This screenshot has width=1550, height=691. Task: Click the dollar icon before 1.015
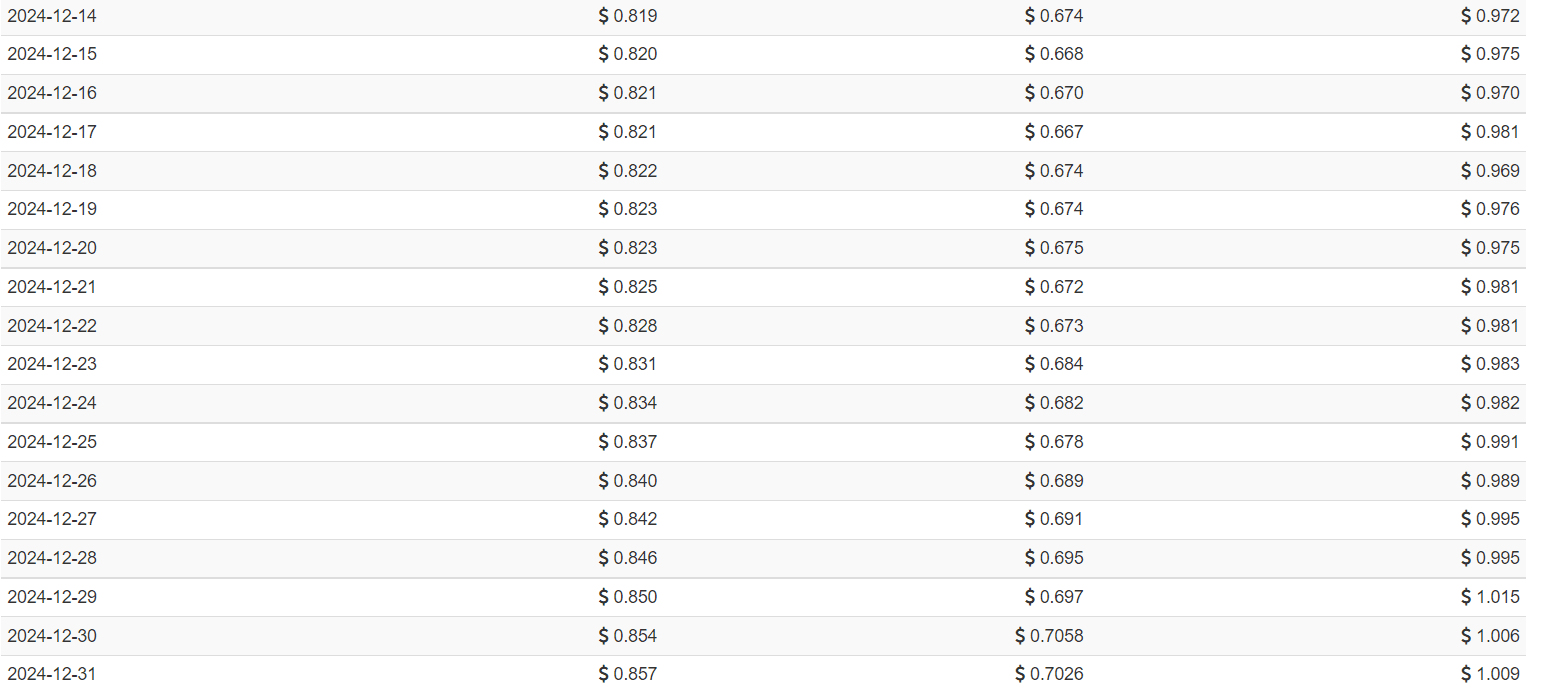[1466, 597]
